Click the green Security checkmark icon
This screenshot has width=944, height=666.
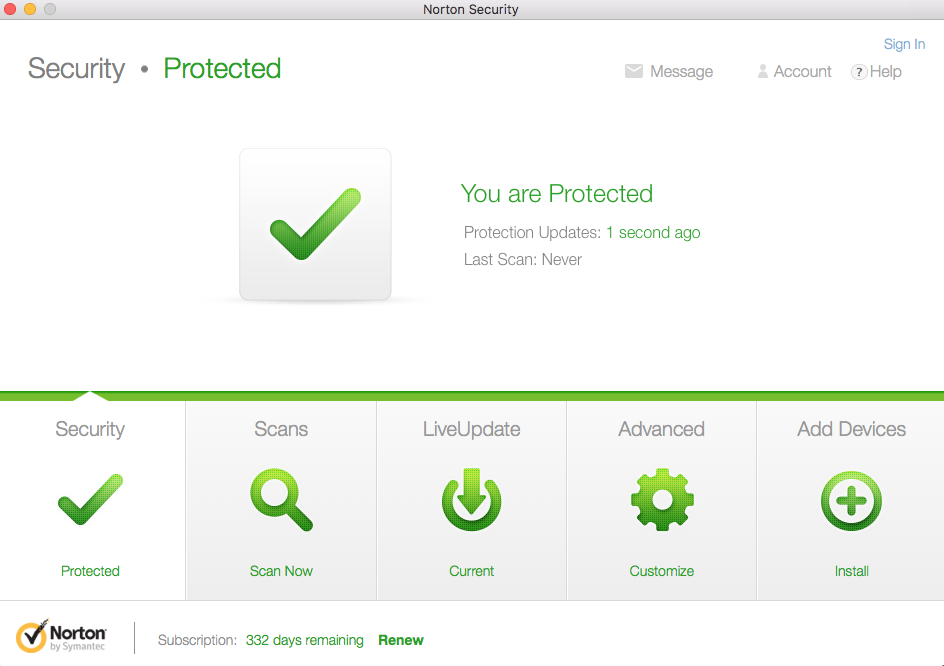point(90,500)
